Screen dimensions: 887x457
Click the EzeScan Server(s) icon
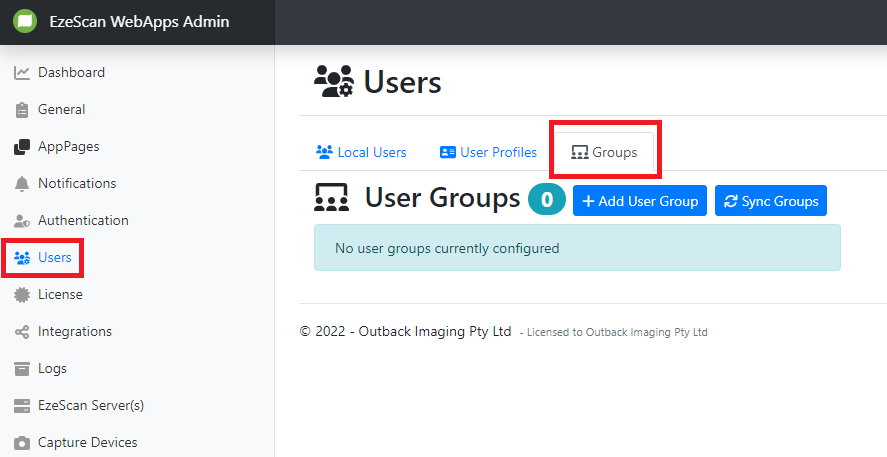22,406
